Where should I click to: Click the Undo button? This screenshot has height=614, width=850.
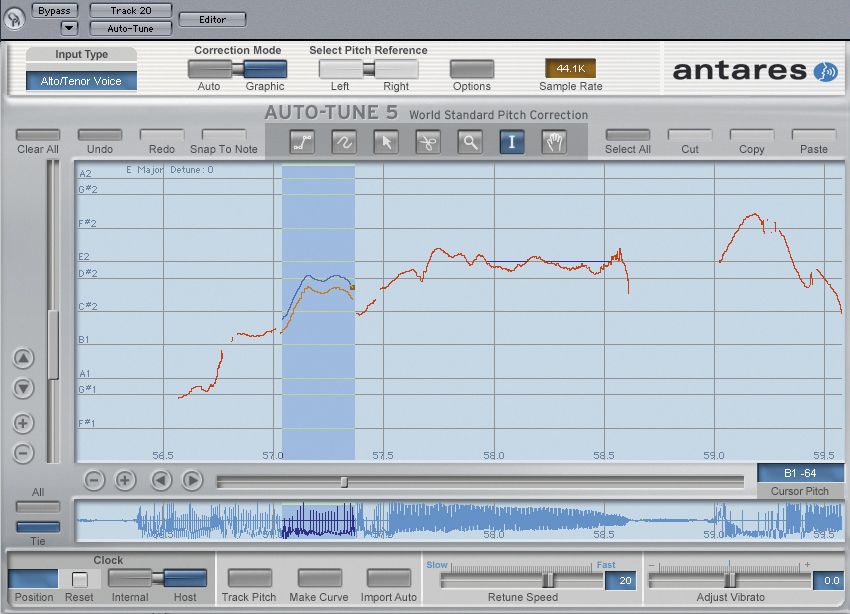coord(100,135)
